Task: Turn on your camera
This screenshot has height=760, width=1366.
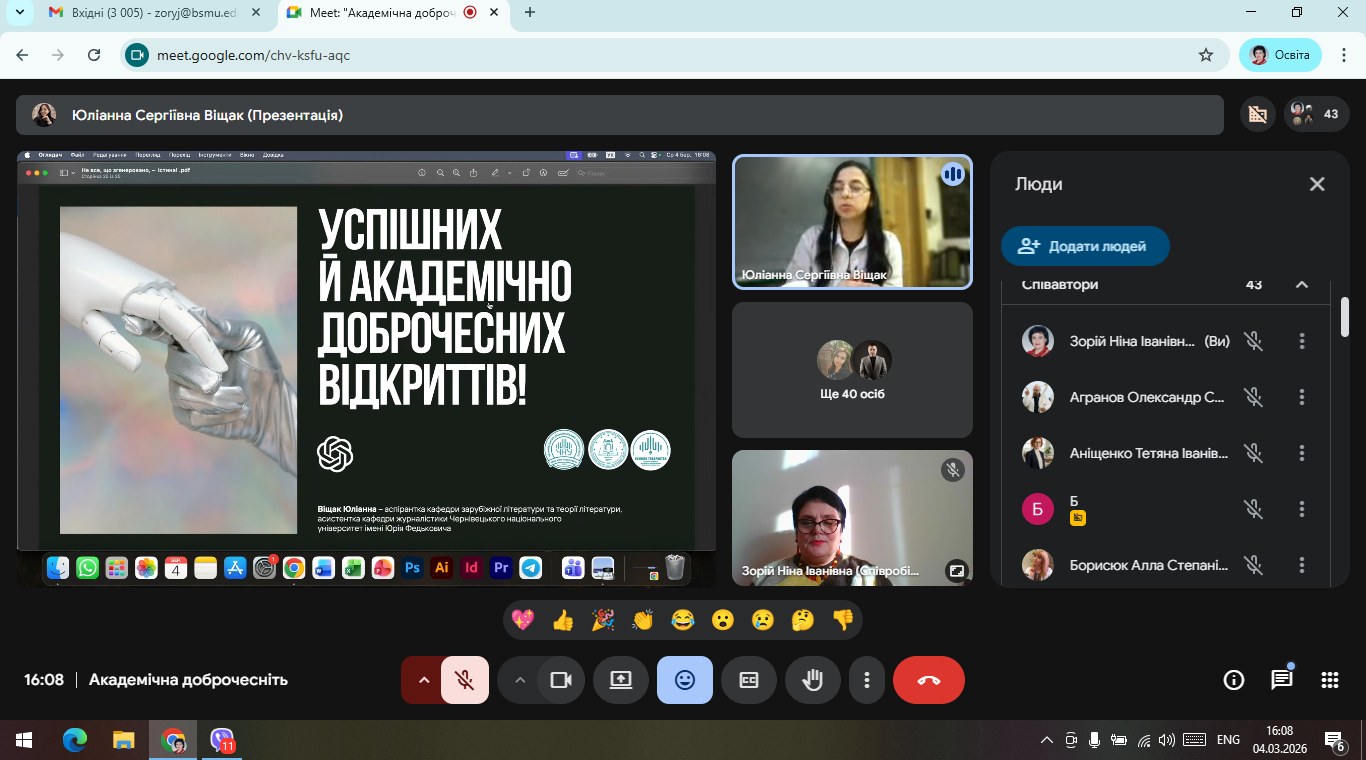Action: (x=561, y=680)
